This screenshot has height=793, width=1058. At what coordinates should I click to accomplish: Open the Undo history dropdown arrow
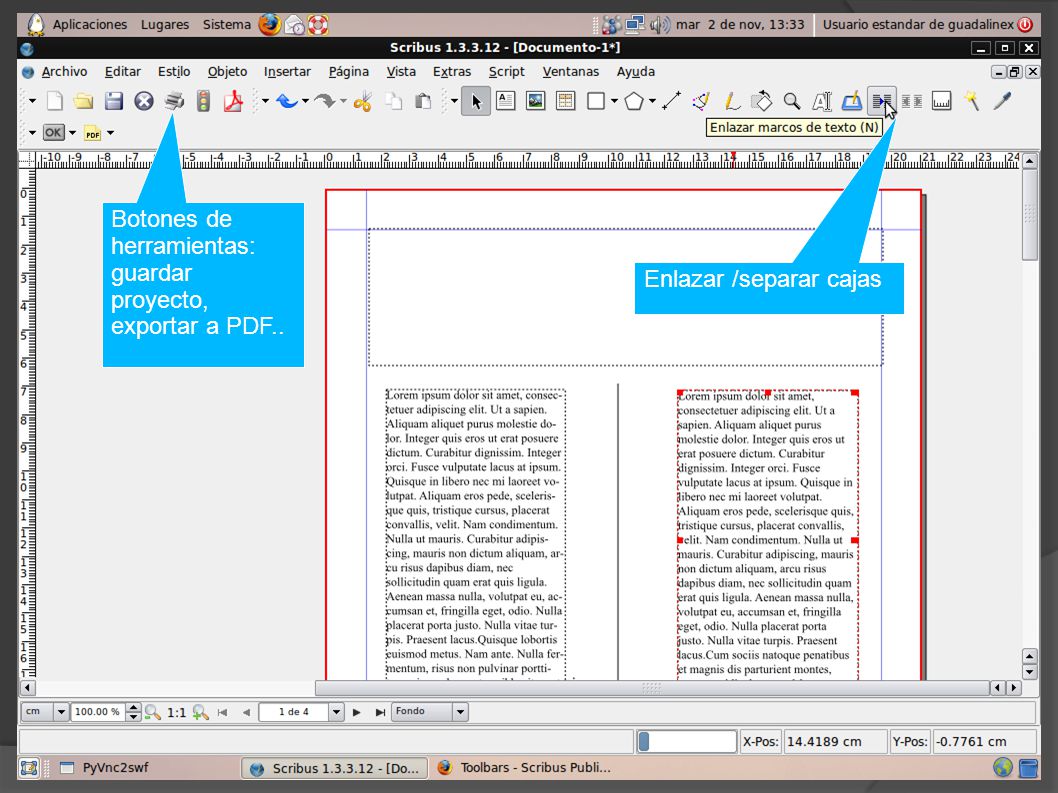coord(305,102)
